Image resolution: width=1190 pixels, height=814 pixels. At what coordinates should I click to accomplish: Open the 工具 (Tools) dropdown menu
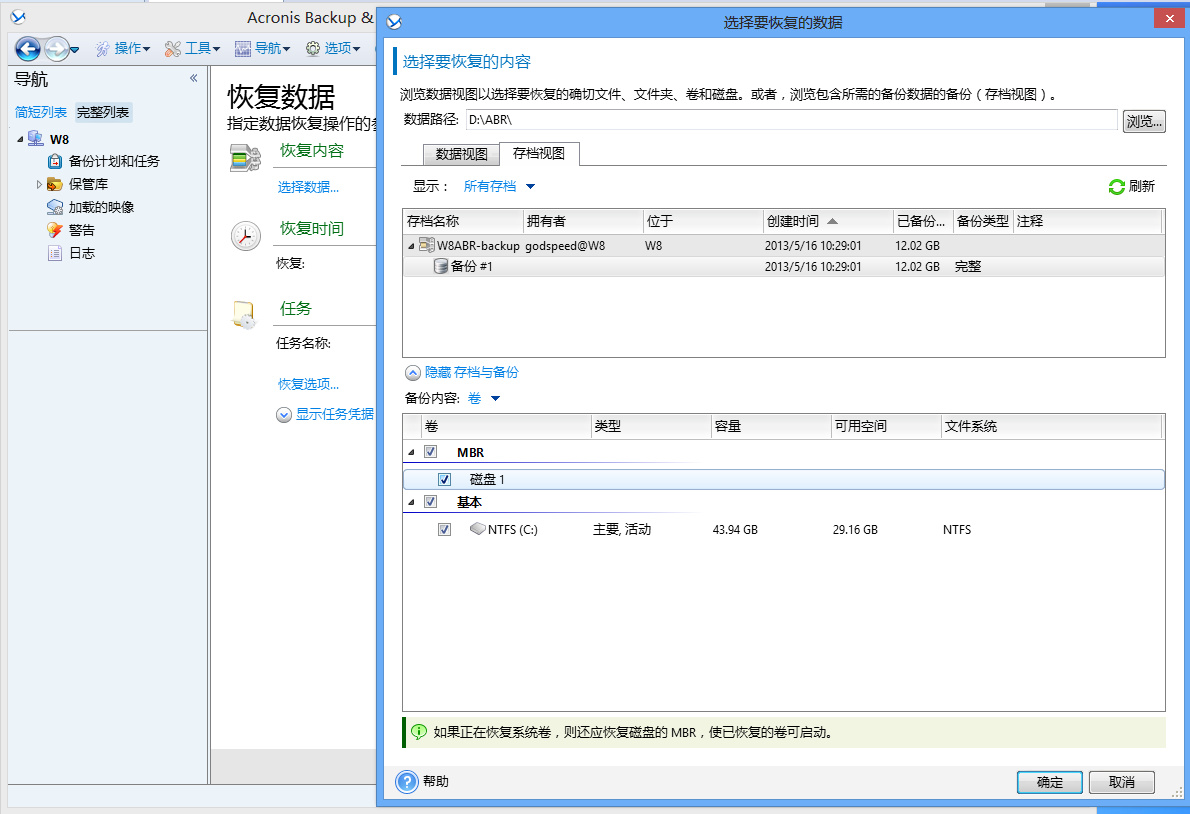pyautogui.click(x=193, y=49)
